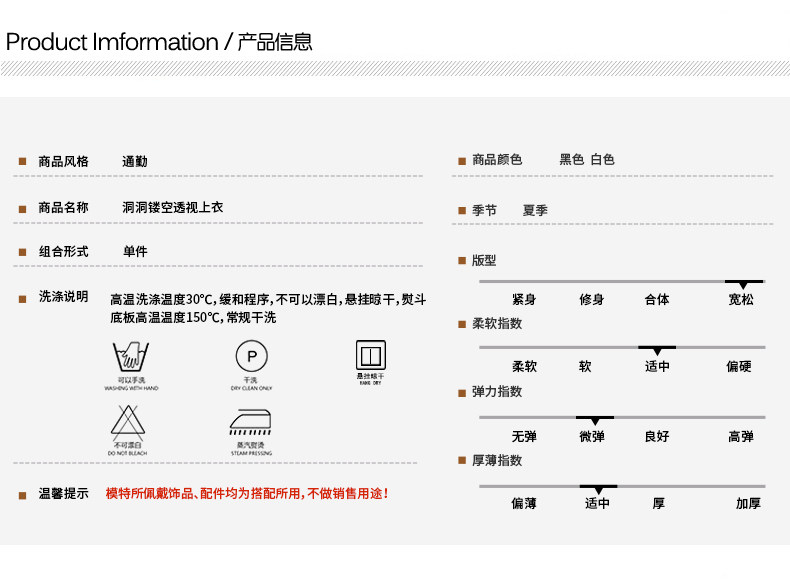Click the 紧身 fit option

pos(524,299)
